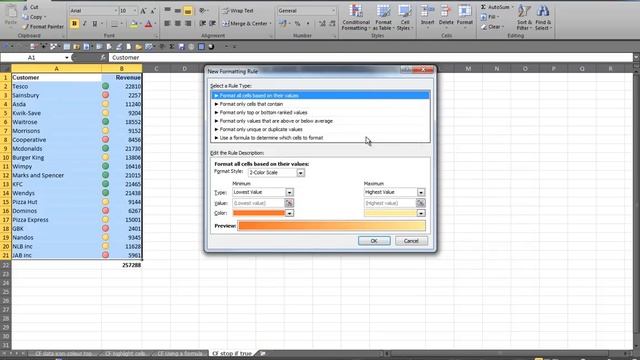
Task: Open the text Orientation options
Action: [x=203, y=11]
